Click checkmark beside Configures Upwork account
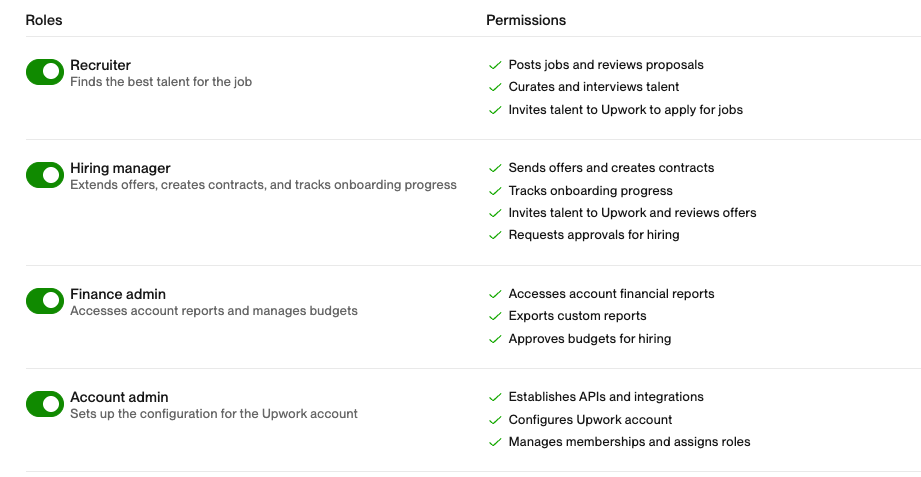Image resolution: width=921 pixels, height=477 pixels. [x=494, y=420]
